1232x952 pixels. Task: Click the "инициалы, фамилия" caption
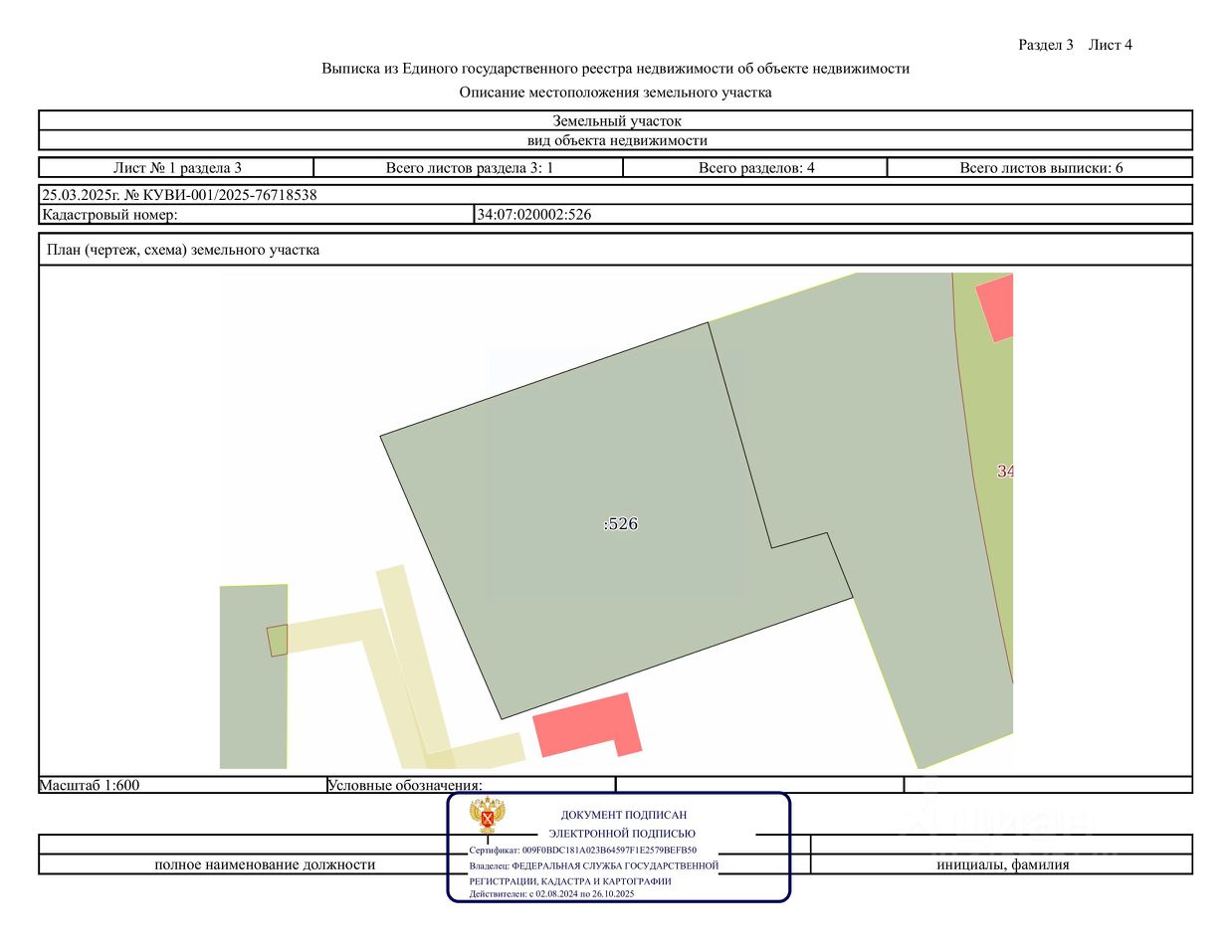(1003, 864)
